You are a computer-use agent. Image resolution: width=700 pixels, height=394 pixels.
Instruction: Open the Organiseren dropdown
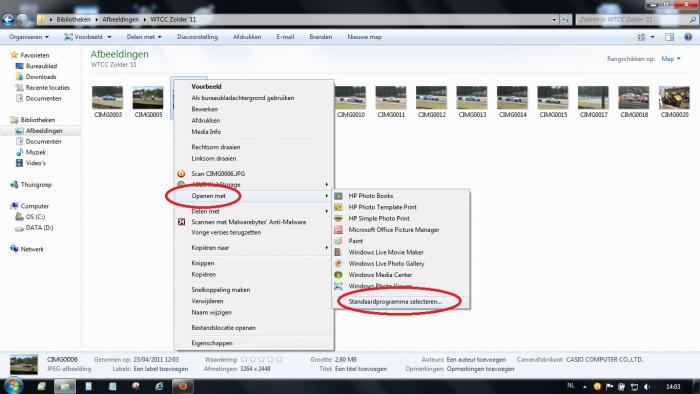coord(29,37)
